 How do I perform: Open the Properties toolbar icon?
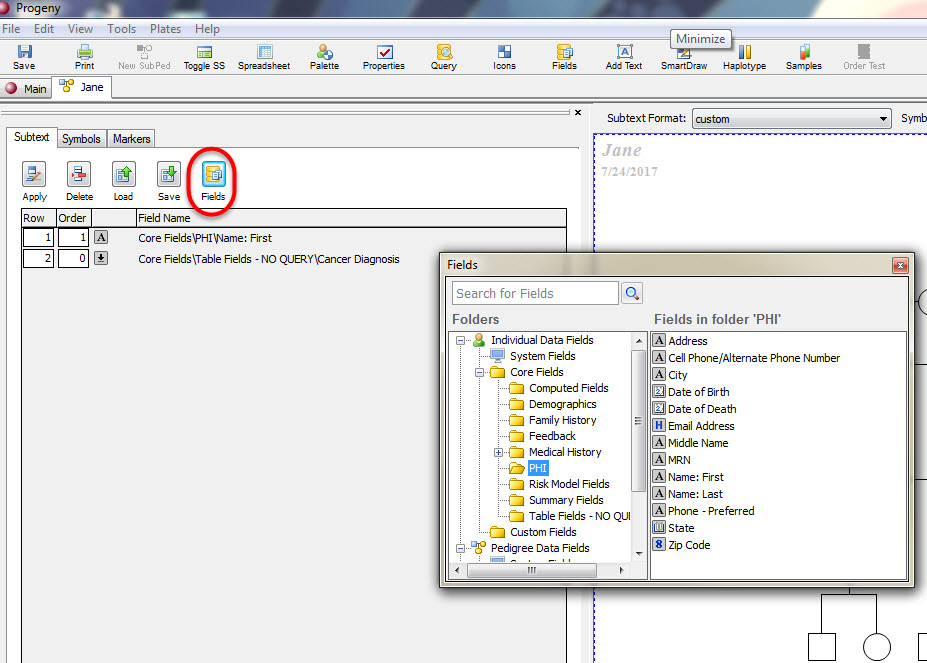(384, 57)
